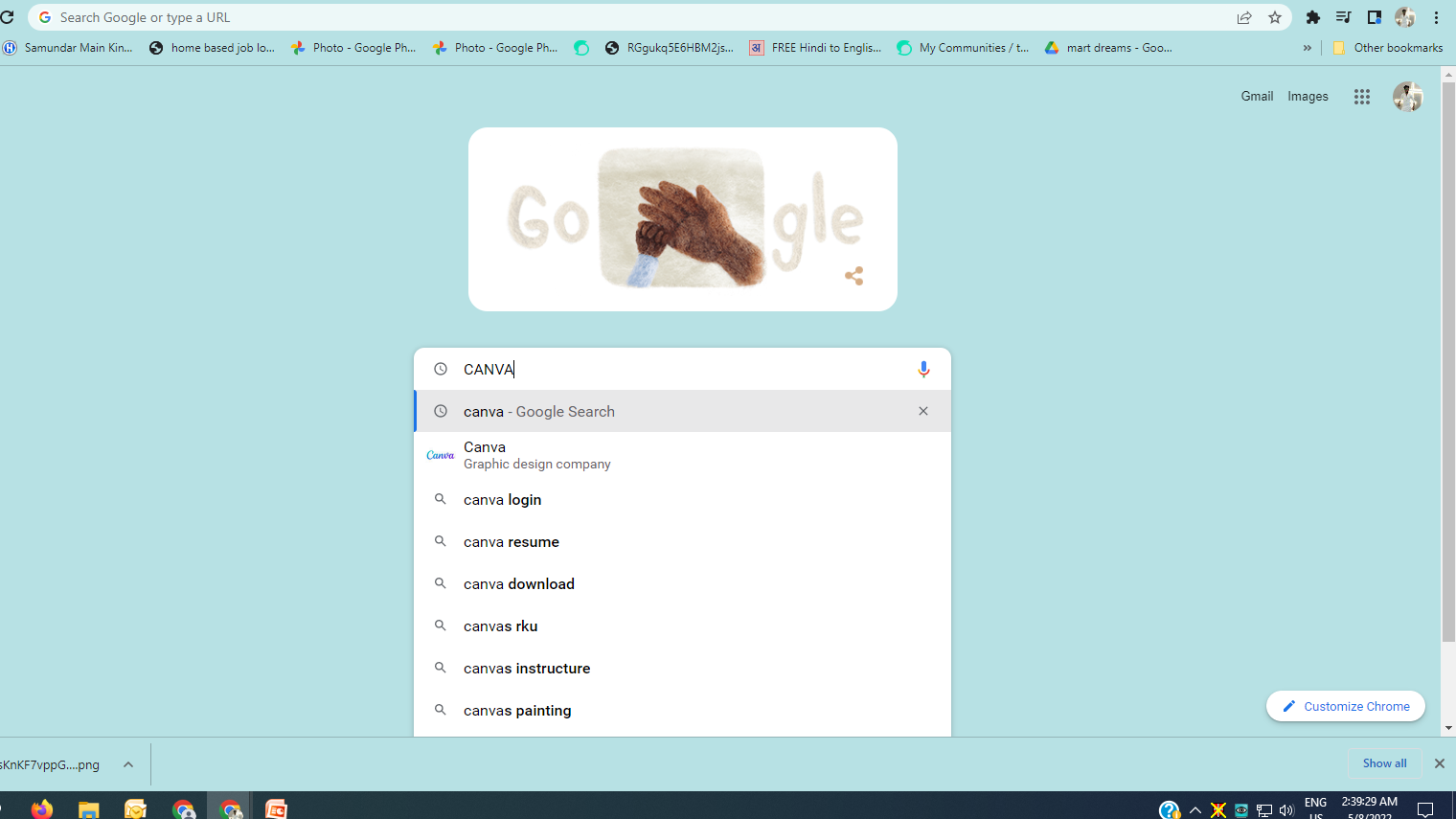This screenshot has width=1456, height=819.
Task: Open home based job bookmark
Action: (213, 48)
